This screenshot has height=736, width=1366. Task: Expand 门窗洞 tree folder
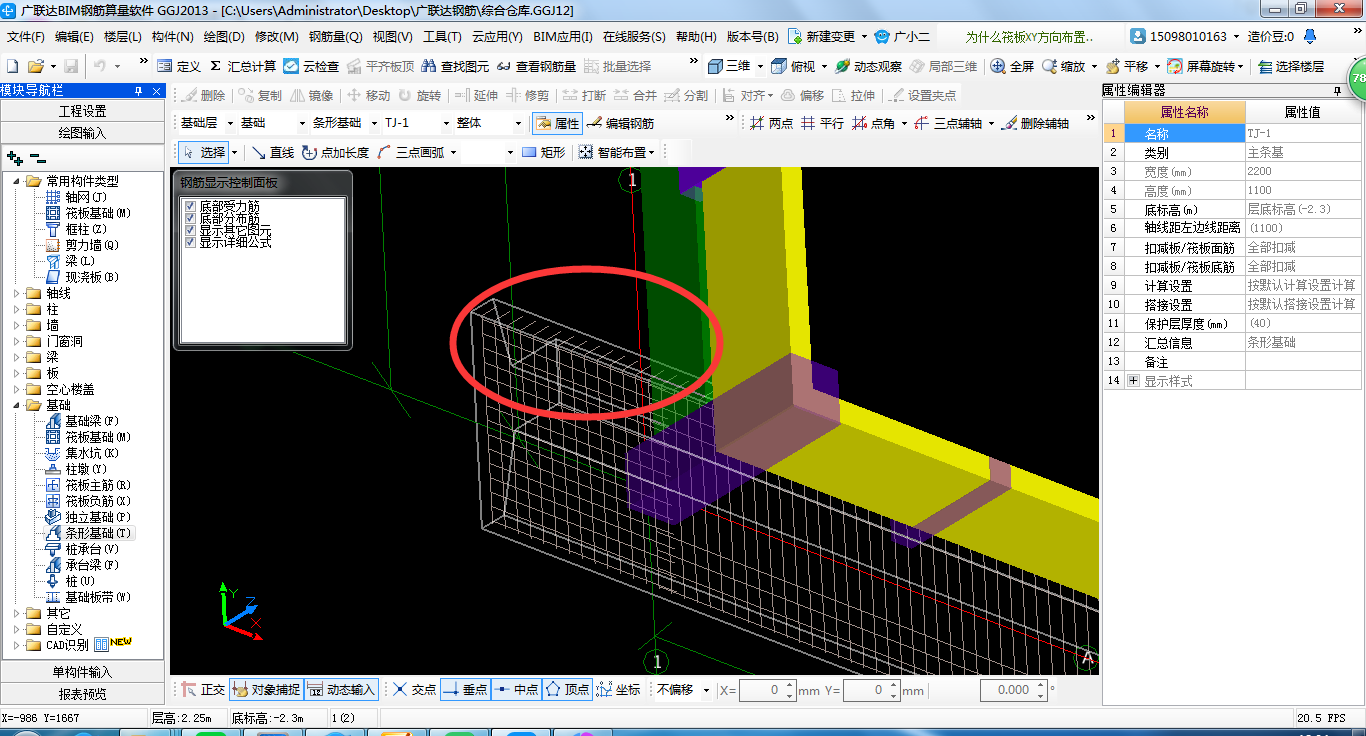point(17,342)
